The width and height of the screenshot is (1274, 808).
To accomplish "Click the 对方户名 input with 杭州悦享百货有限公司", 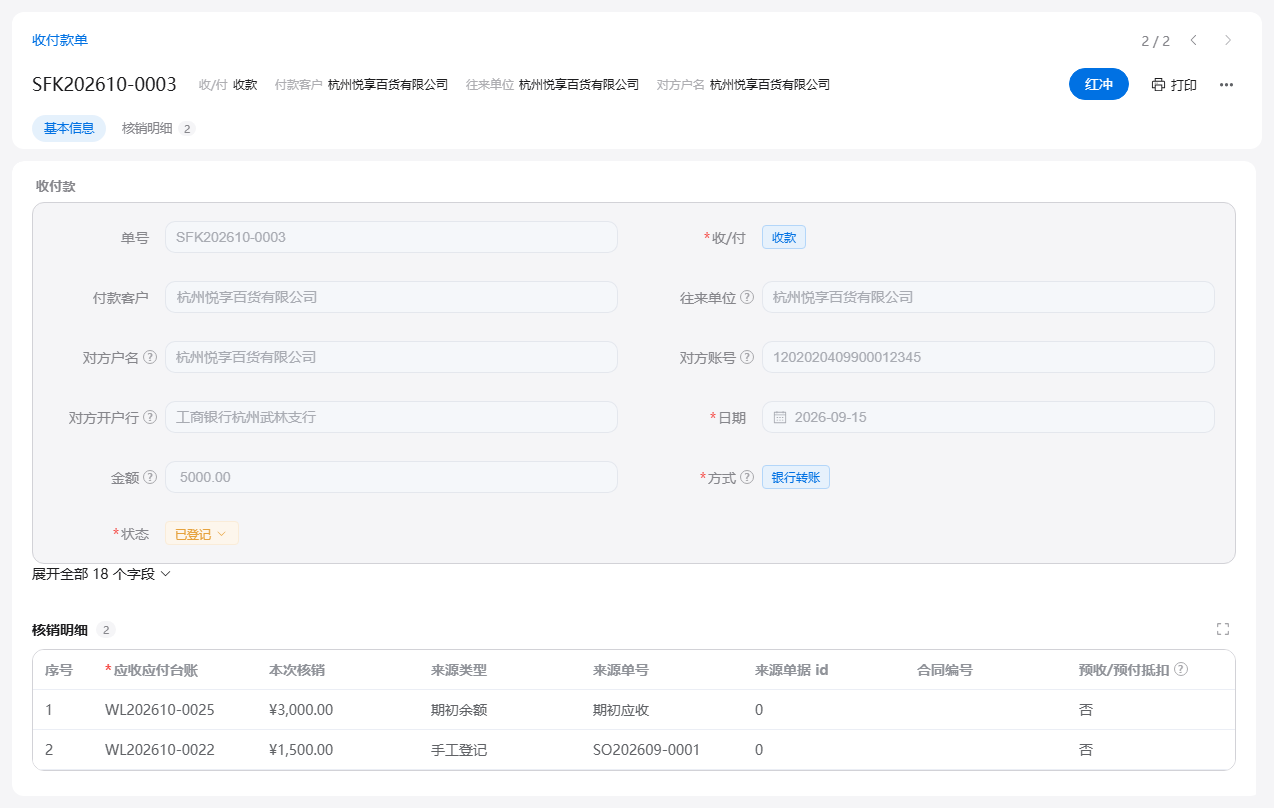I will (391, 357).
